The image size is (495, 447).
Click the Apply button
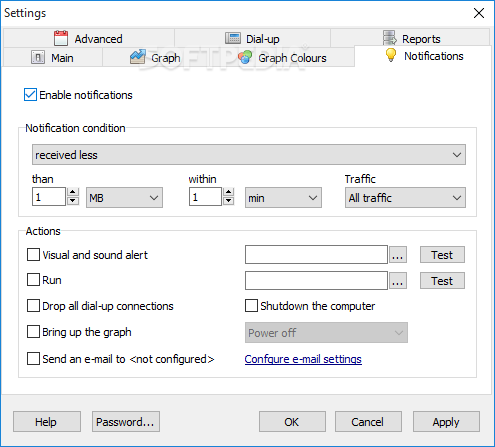(x=446, y=422)
